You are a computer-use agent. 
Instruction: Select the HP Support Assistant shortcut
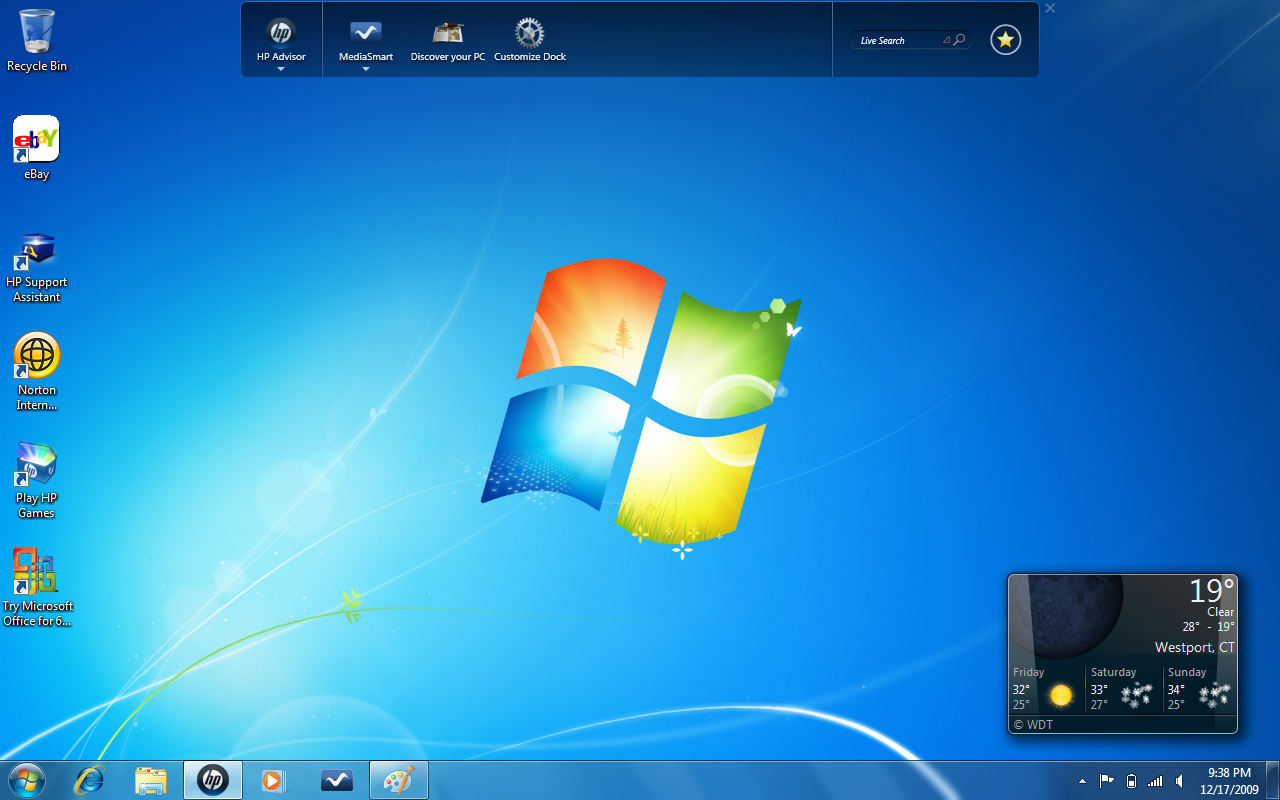click(36, 268)
